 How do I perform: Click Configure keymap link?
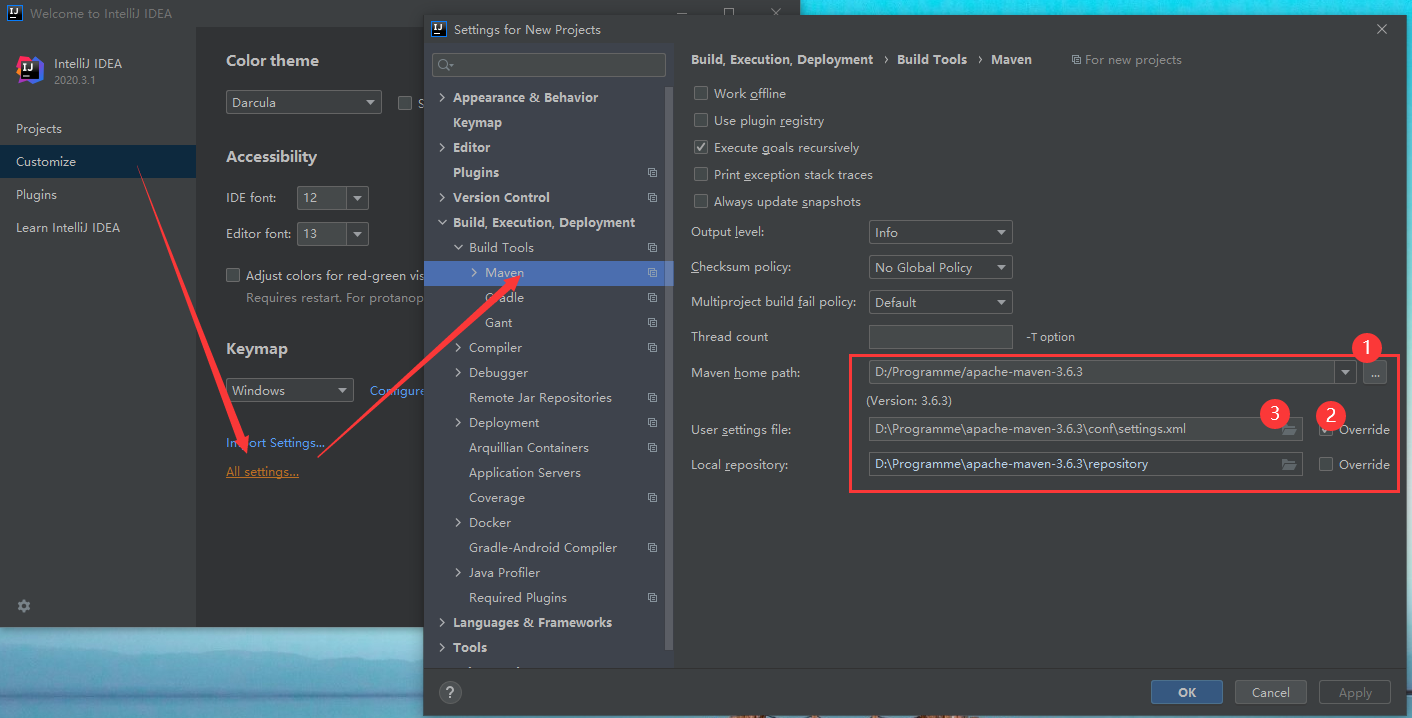(x=396, y=391)
